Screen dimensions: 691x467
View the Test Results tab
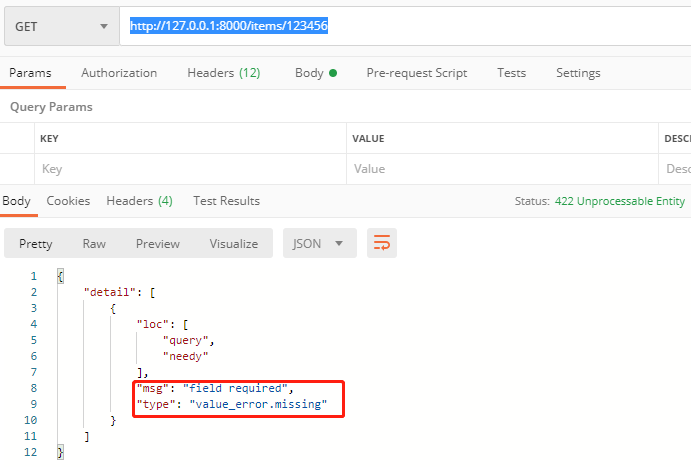point(226,201)
